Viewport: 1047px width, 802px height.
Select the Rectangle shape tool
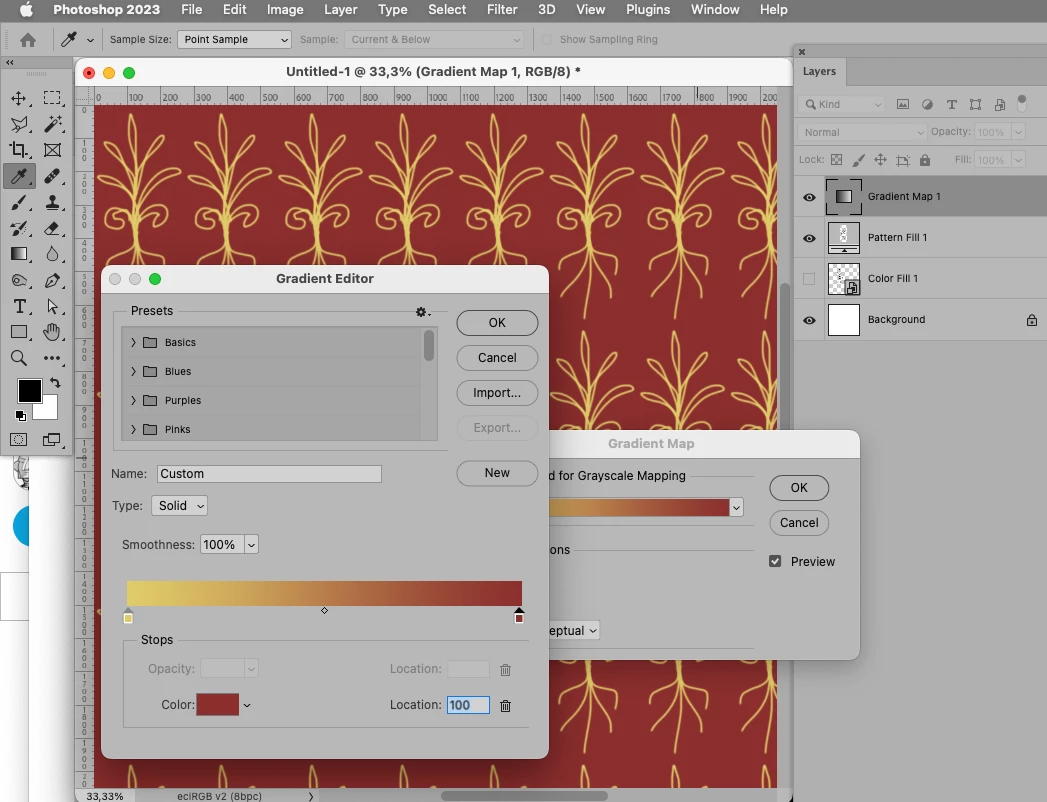[19, 332]
